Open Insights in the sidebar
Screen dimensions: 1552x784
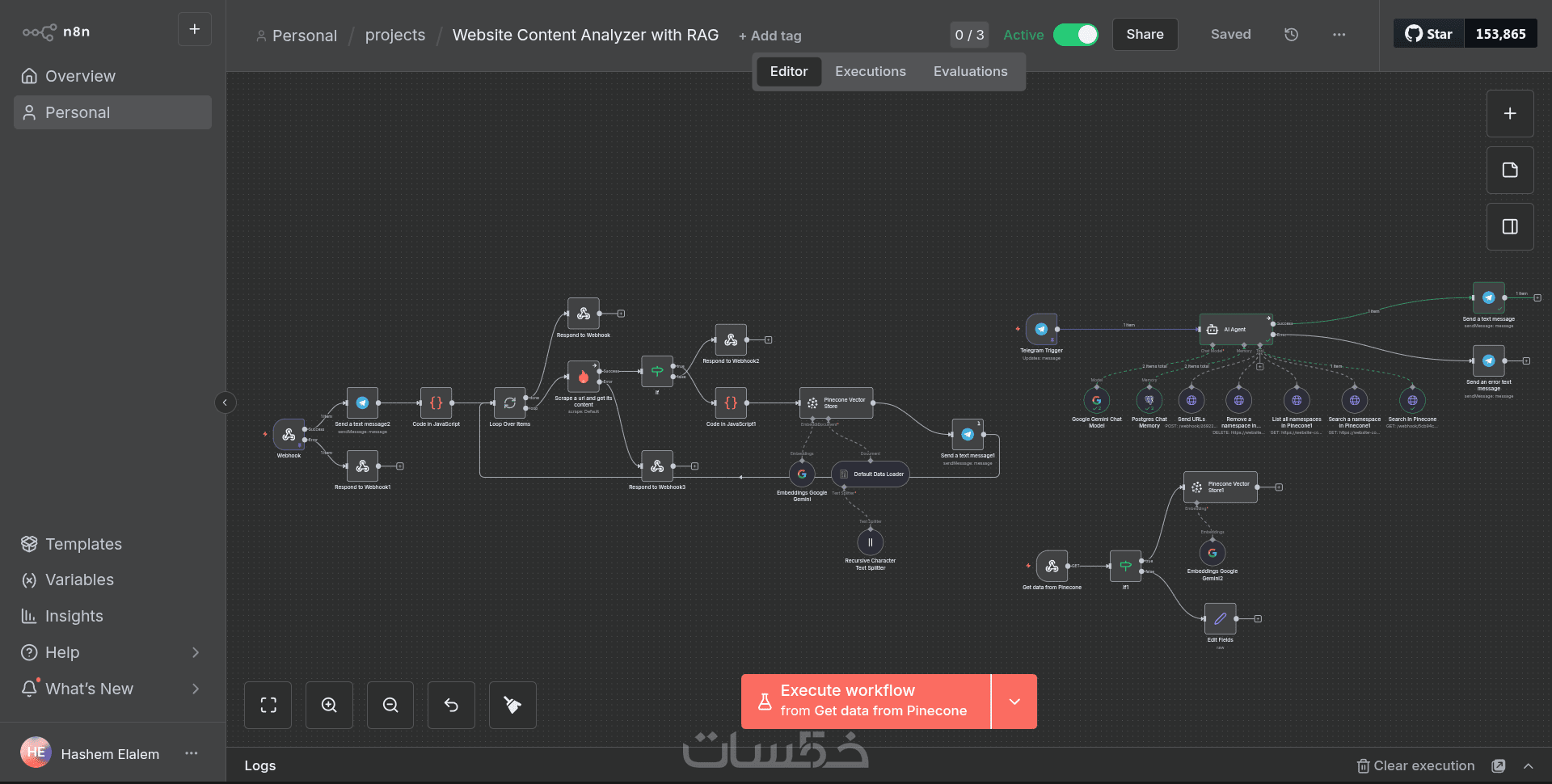pyautogui.click(x=112, y=616)
